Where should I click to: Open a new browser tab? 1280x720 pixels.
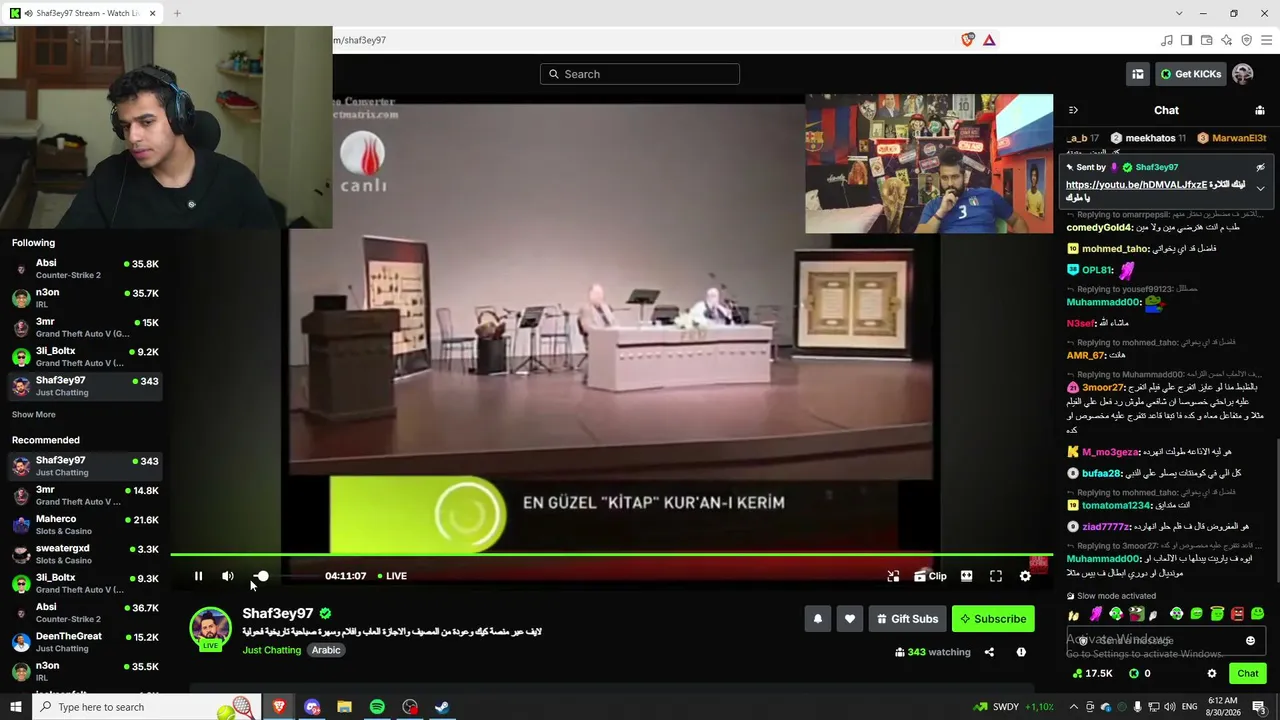(x=177, y=13)
